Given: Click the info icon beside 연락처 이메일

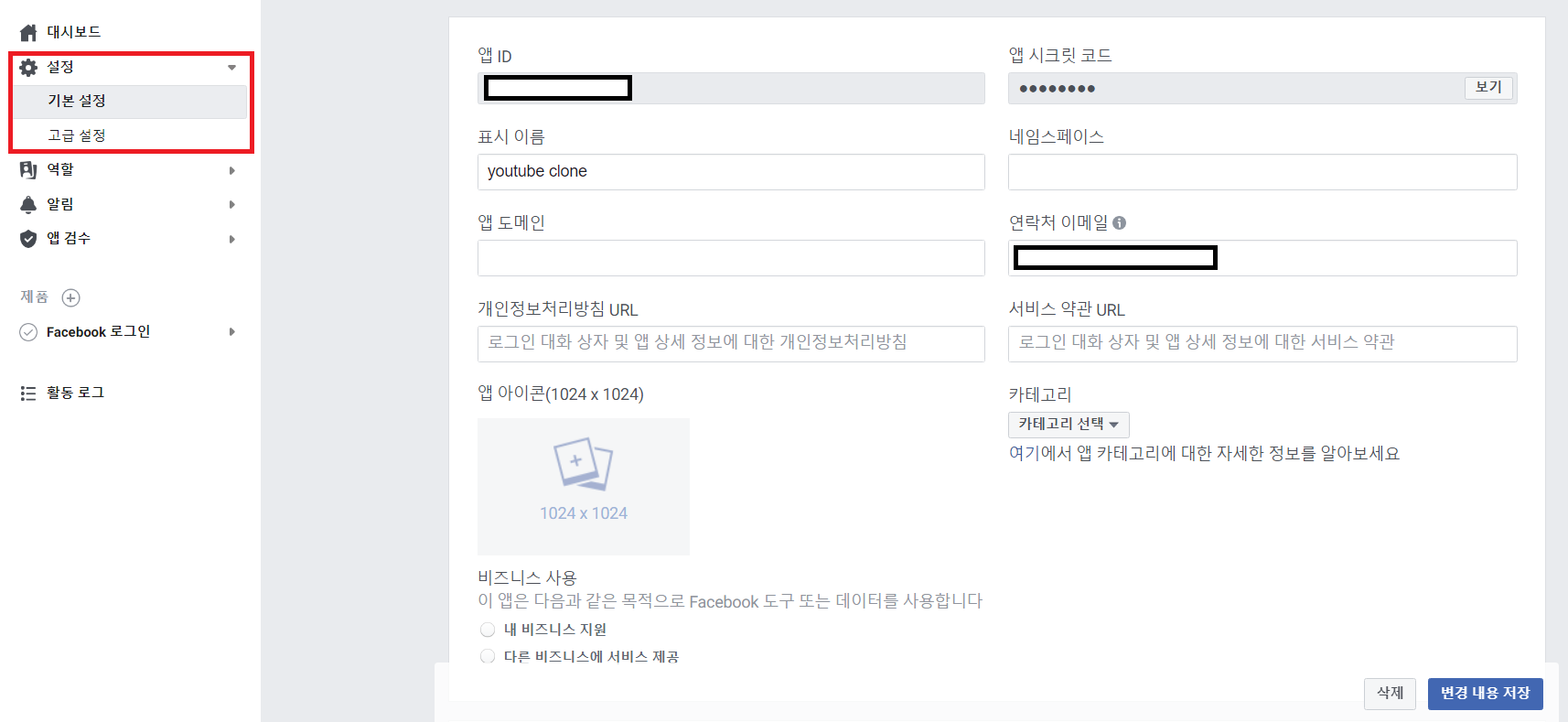Looking at the screenshot, I should tap(1119, 222).
